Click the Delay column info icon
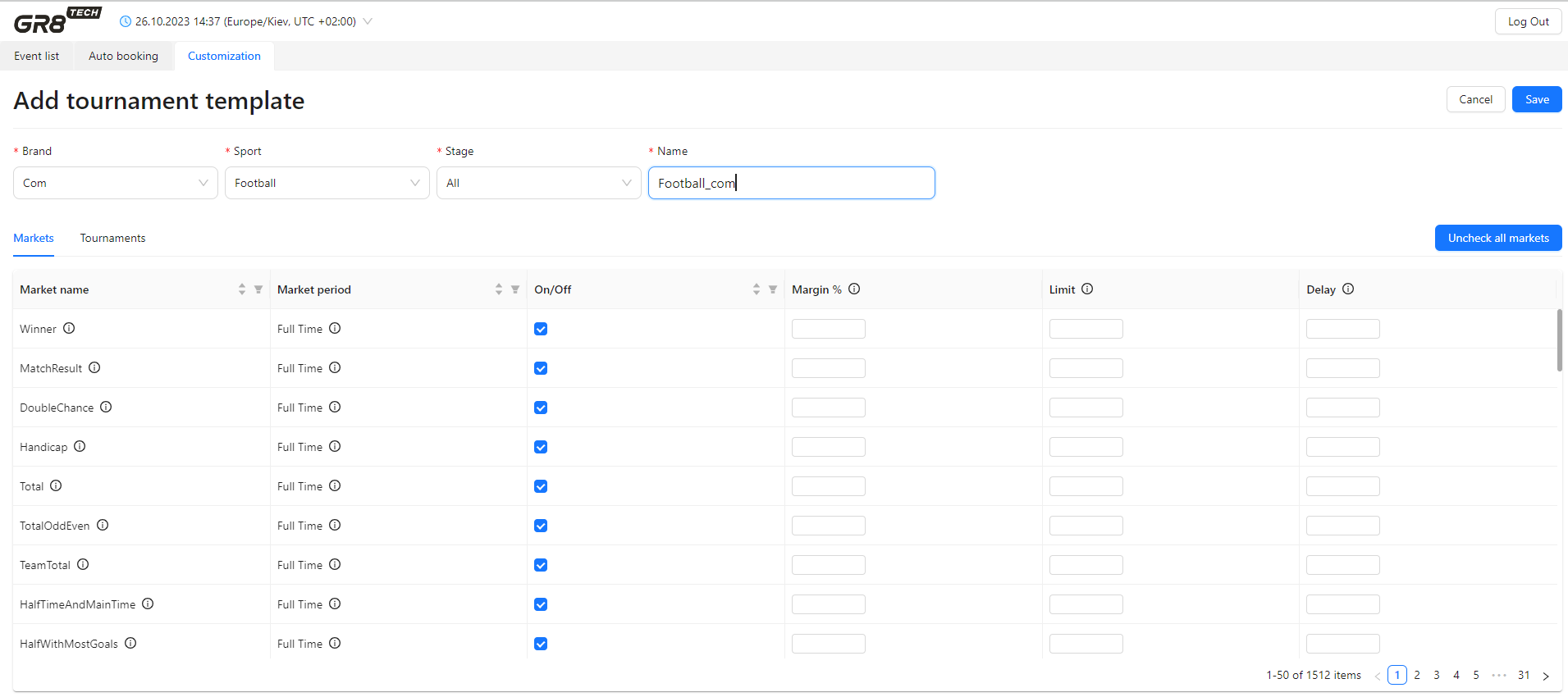The height and width of the screenshot is (697, 1568). click(1348, 289)
